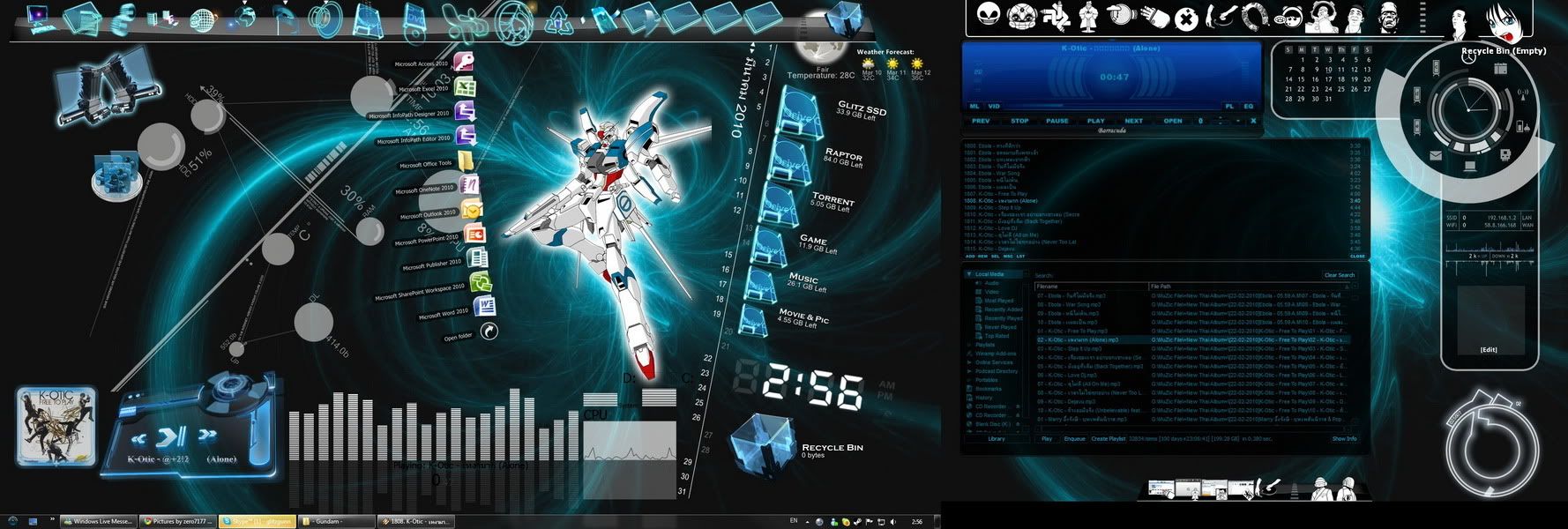Click the Open folder arrow icon
This screenshot has height=529, width=1568.
pos(488,332)
